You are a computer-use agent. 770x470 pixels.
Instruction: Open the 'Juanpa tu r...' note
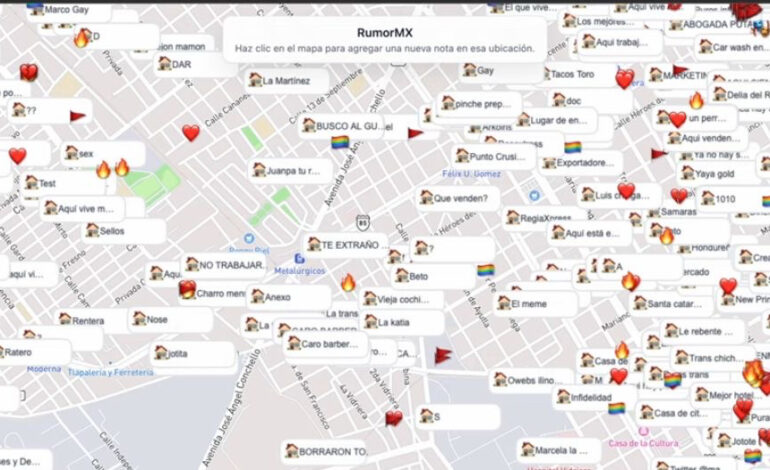pos(291,171)
